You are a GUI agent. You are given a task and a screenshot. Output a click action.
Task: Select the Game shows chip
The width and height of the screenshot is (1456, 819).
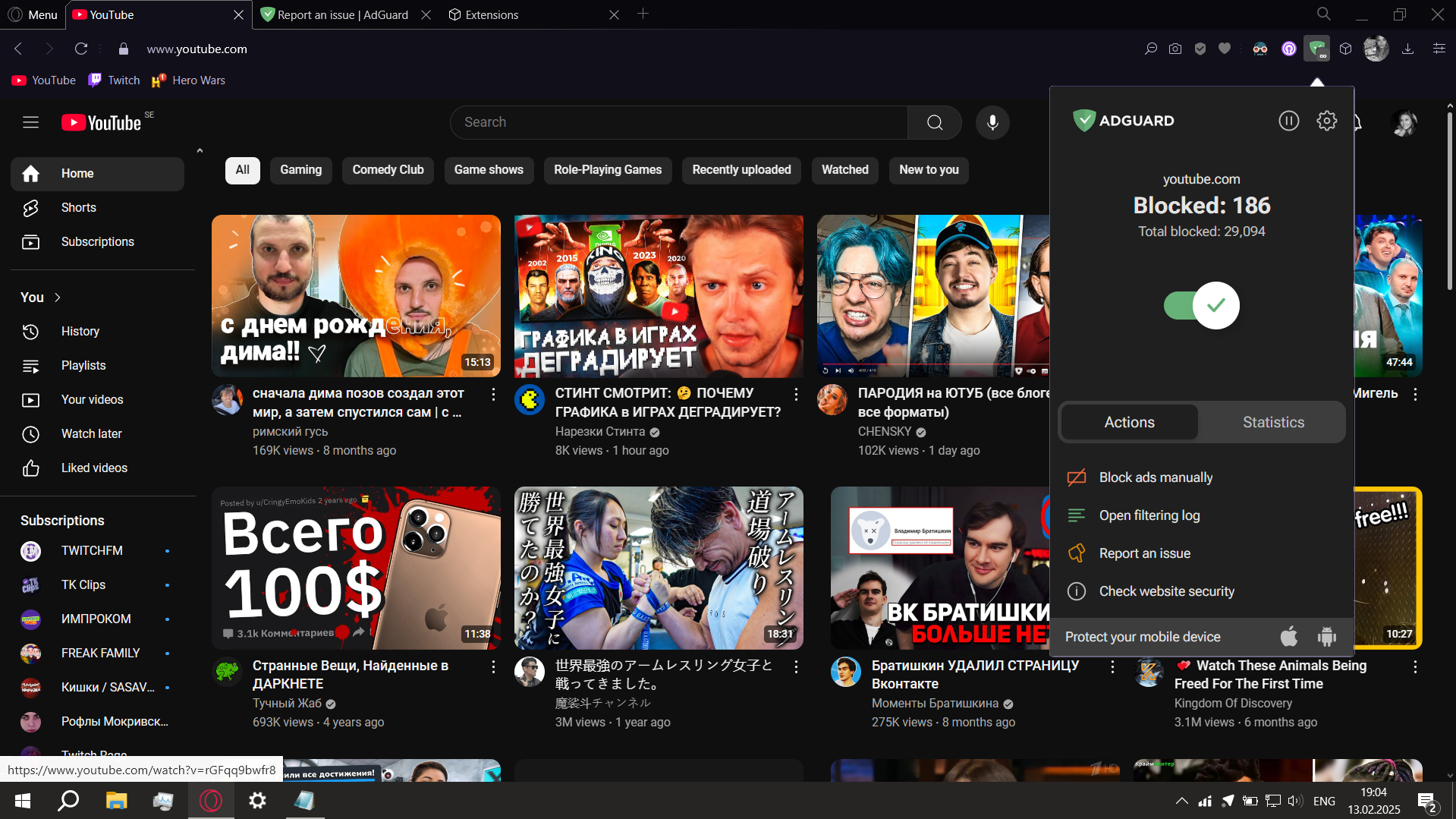coord(489,170)
